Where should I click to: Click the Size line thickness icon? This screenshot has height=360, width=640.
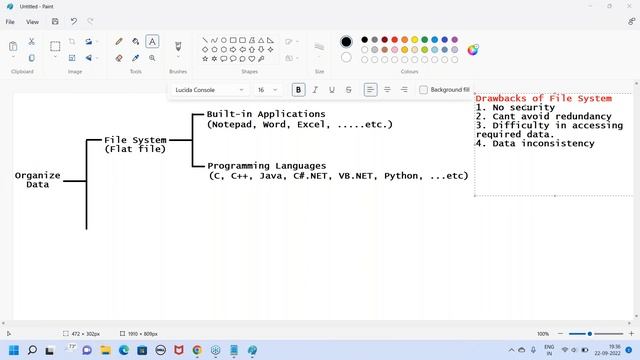click(x=319, y=47)
